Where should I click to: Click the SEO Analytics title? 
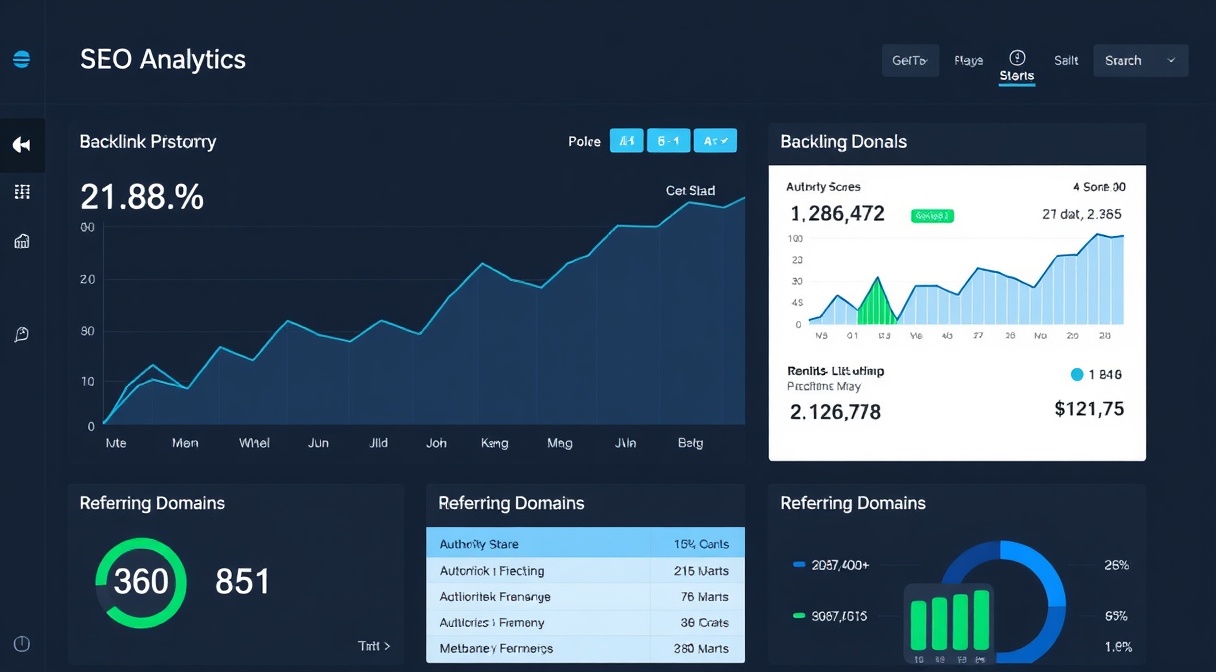tap(163, 59)
